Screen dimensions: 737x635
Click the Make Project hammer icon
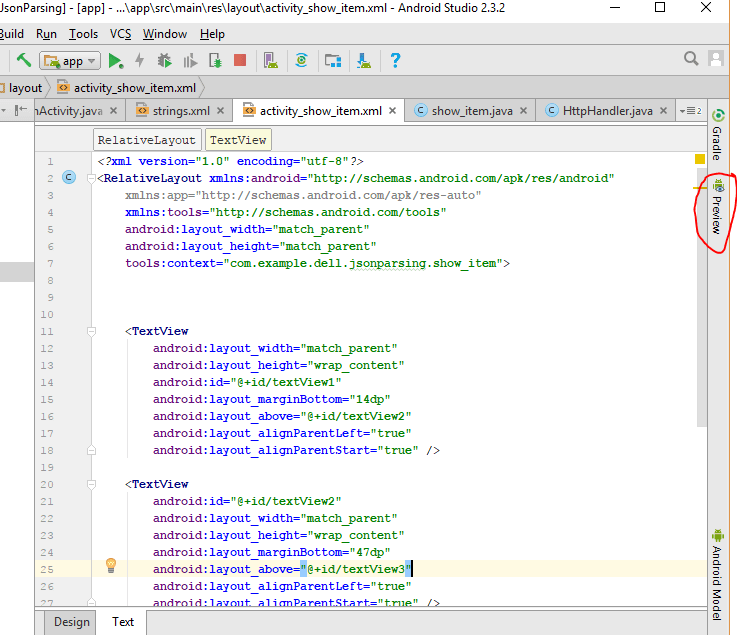pos(24,61)
